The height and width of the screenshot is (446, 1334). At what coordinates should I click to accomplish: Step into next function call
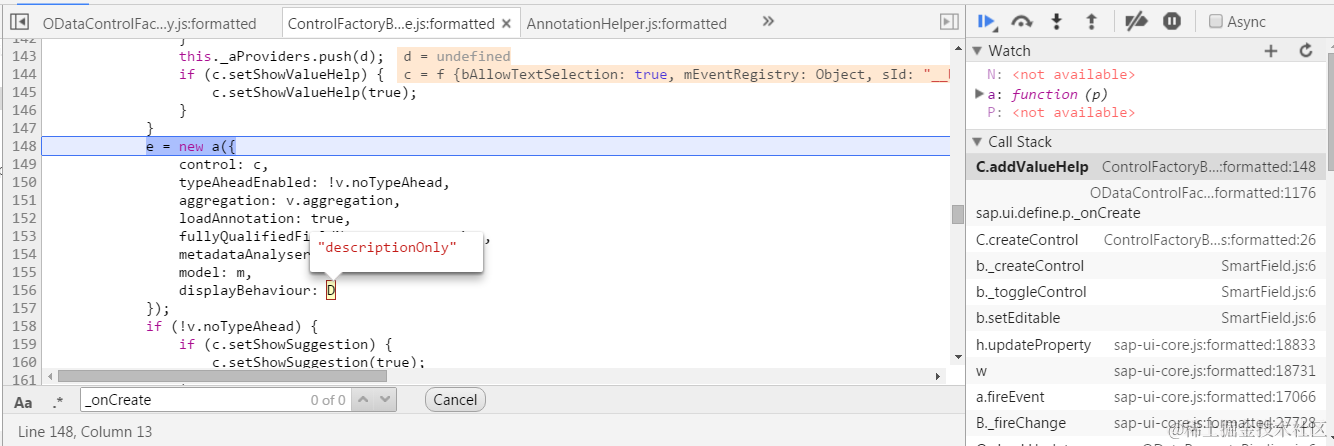click(x=1056, y=21)
